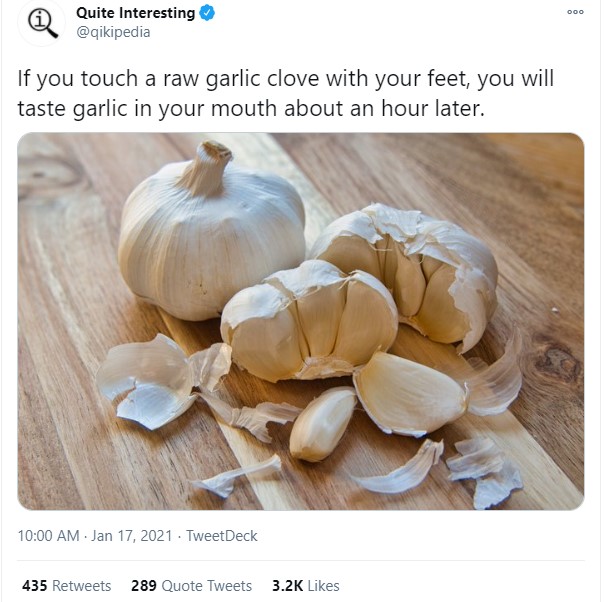Screen dimensions: 604x602
Task: Expand the garlic photo attachment
Action: pos(300,321)
